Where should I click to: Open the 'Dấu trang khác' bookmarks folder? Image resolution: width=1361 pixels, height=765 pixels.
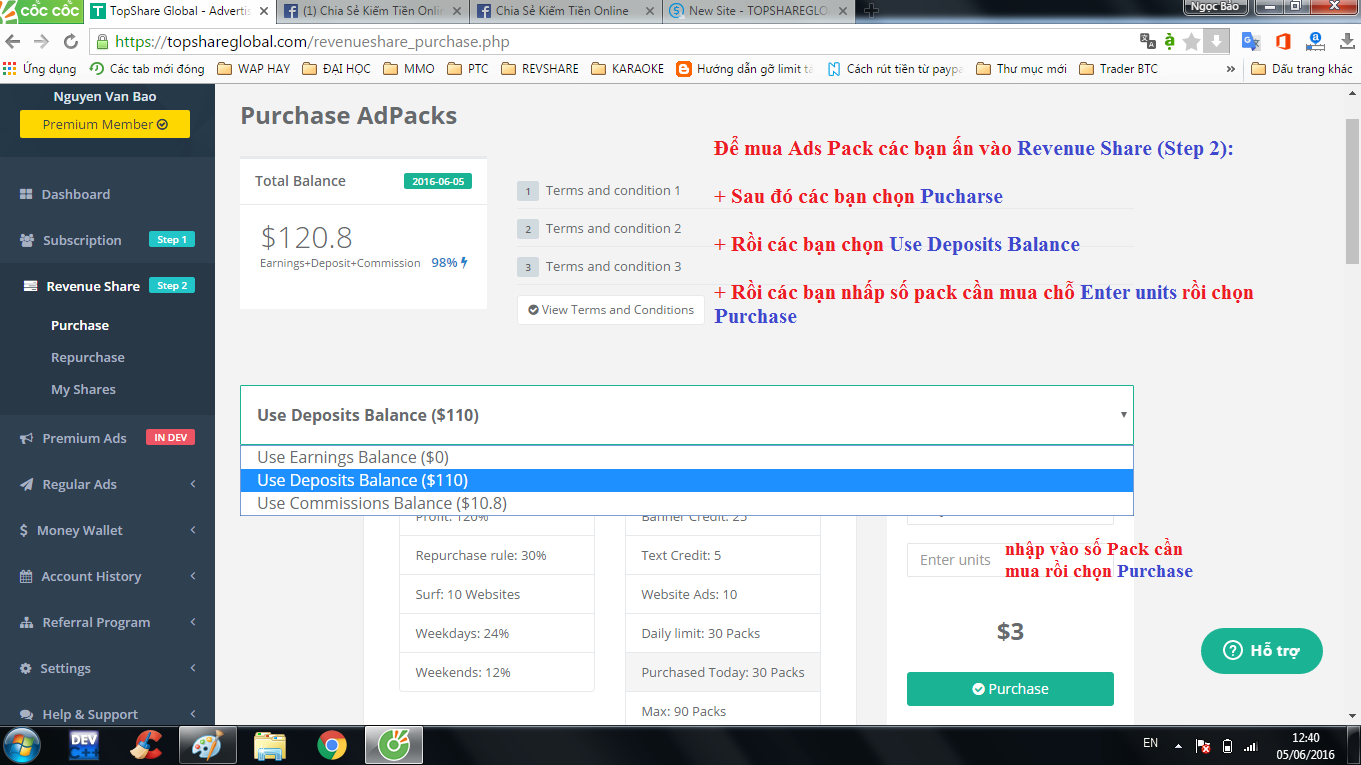(1302, 69)
